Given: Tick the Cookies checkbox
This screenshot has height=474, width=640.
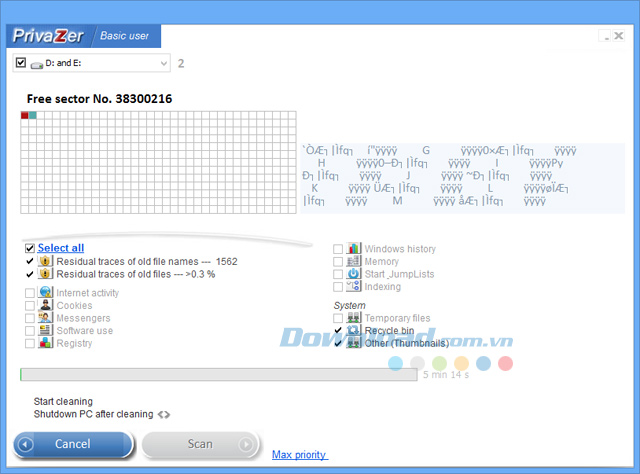Looking at the screenshot, I should pyautogui.click(x=30, y=305).
